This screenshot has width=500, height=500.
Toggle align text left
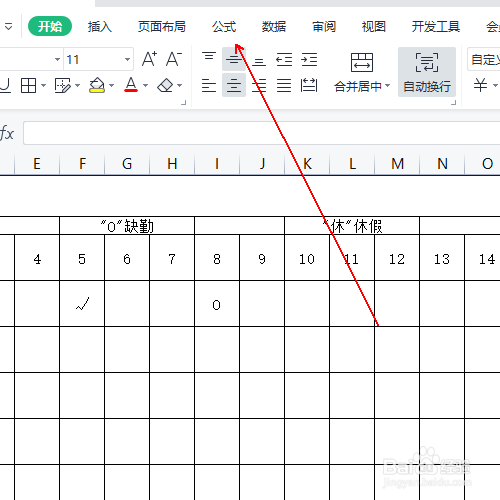[209, 85]
